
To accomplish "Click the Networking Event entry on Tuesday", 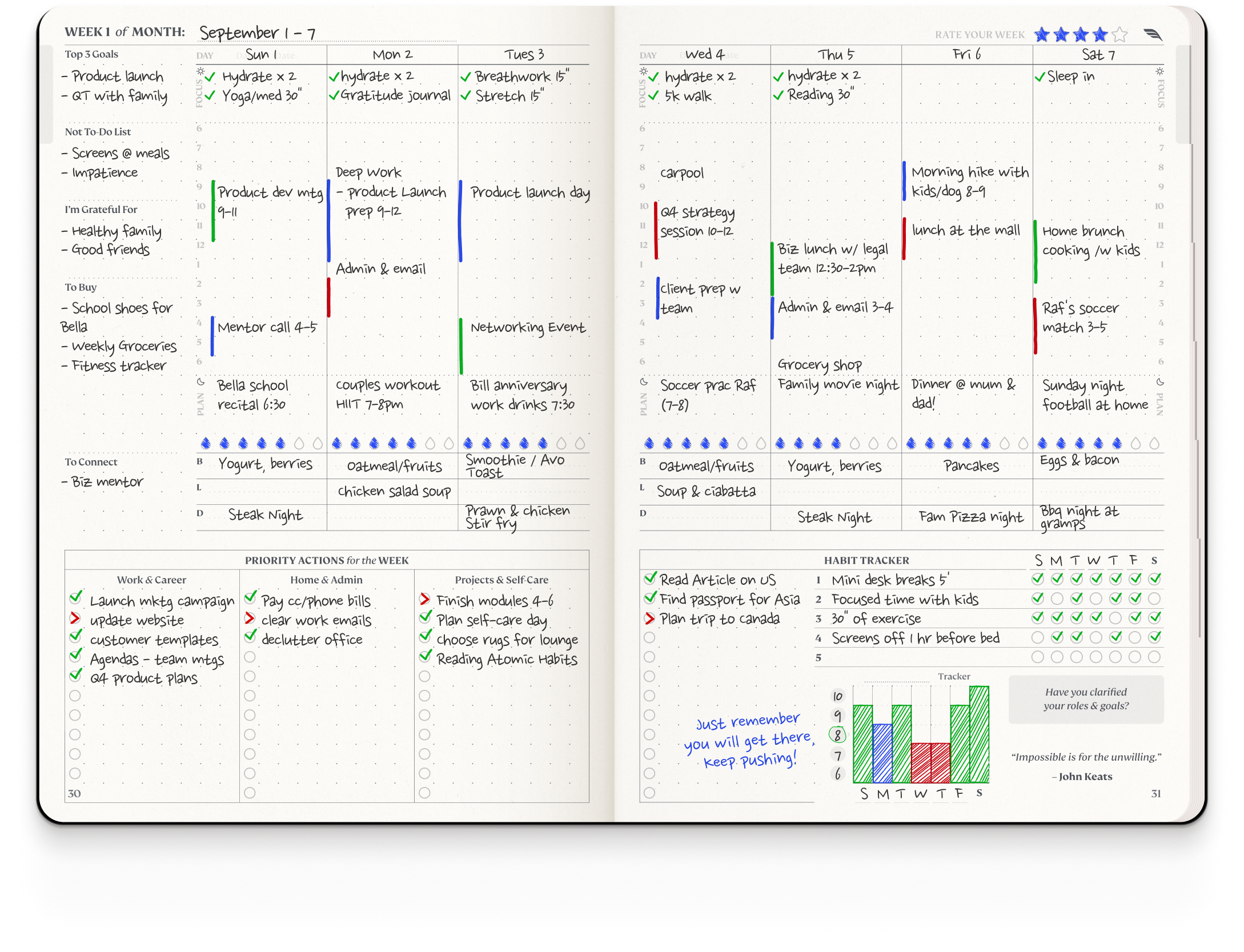I will 528,327.
